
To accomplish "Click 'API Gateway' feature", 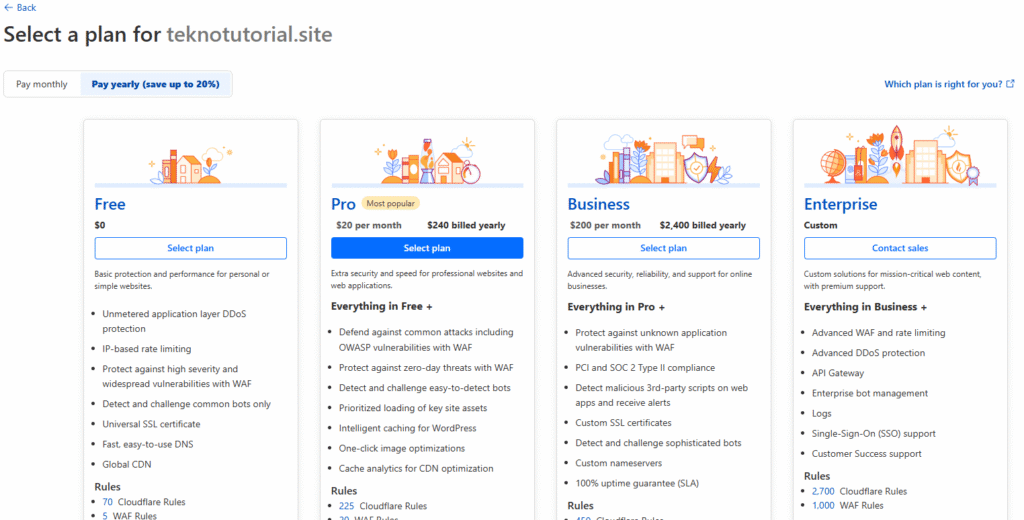I will [838, 373].
